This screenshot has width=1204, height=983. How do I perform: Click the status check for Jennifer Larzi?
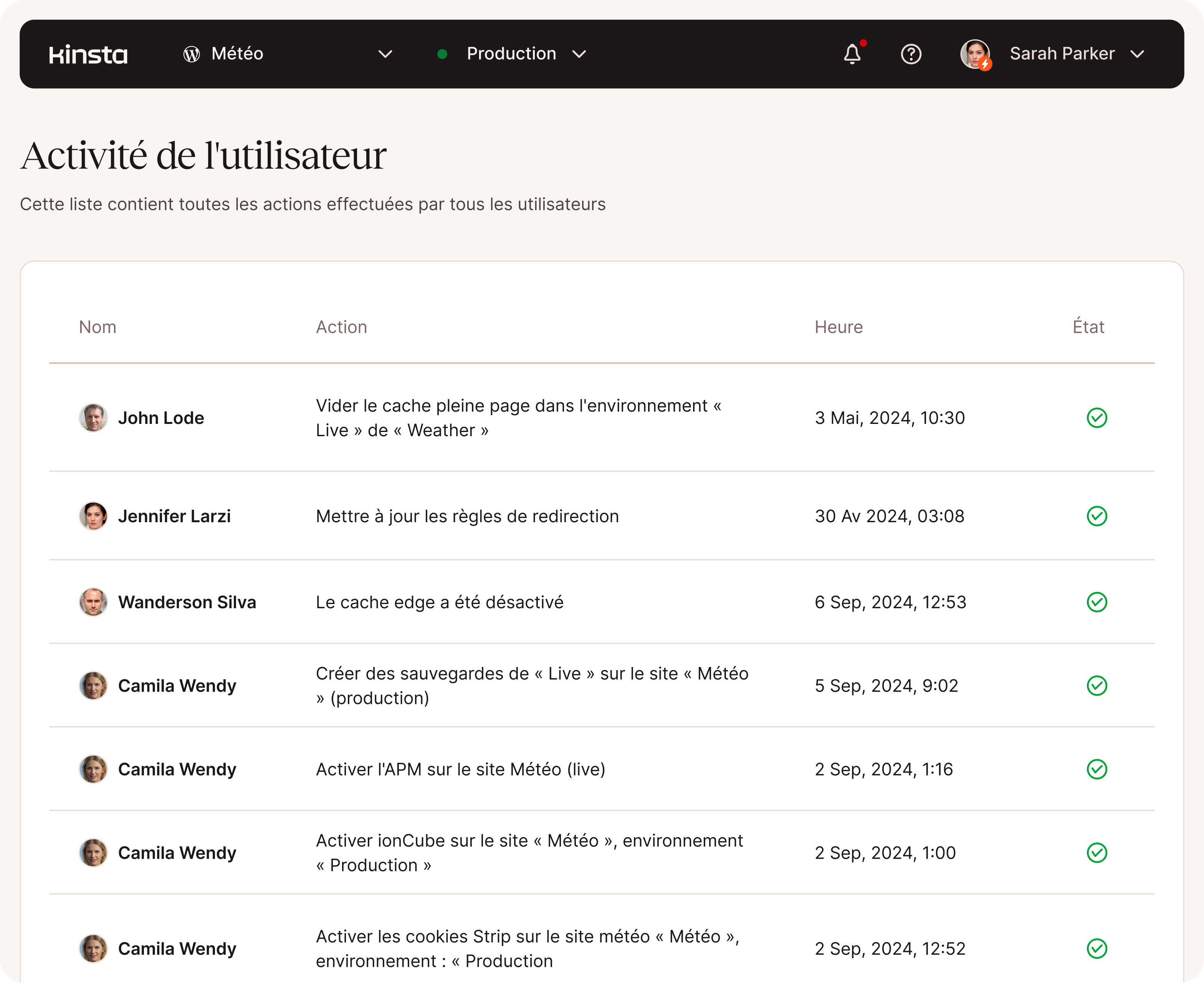tap(1096, 516)
